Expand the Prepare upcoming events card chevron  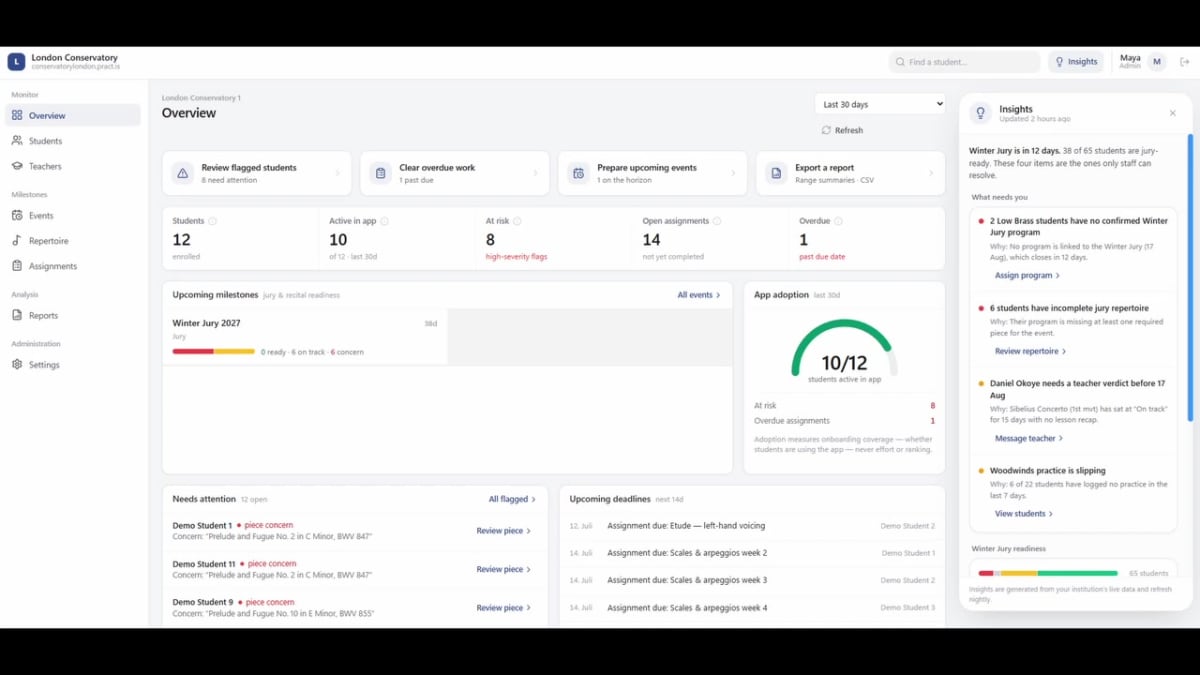(x=732, y=173)
